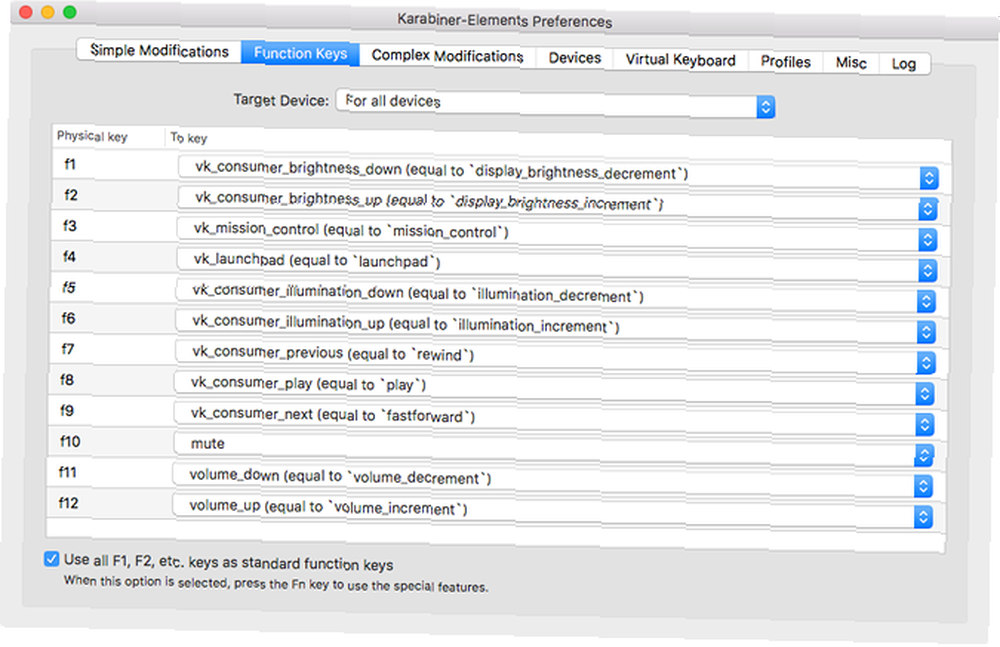
Task: Open the f8 vk_consumer_play dropdown
Action: point(553,387)
